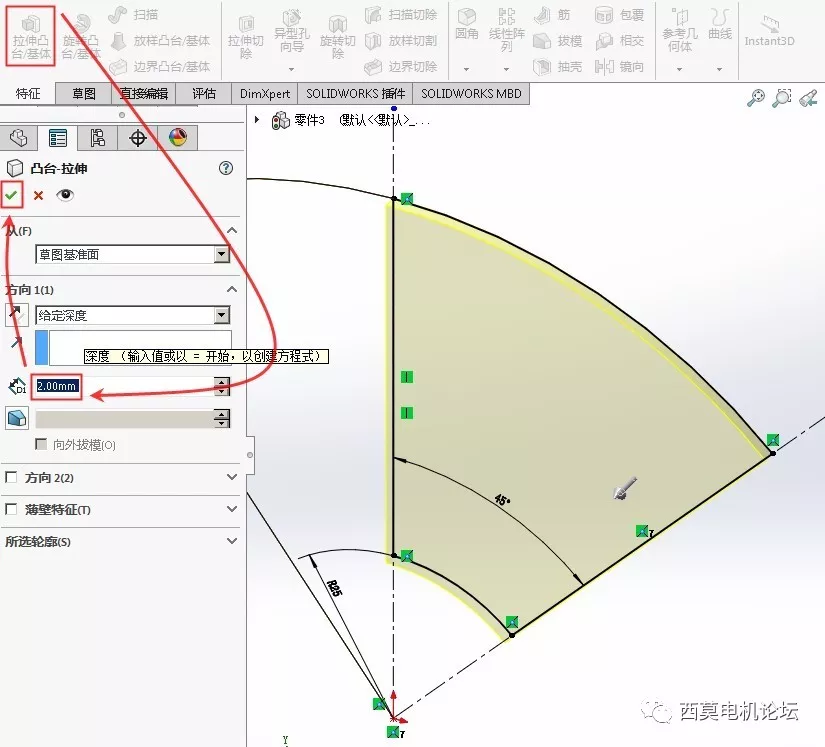Click the Reverse Direction button

16,315
